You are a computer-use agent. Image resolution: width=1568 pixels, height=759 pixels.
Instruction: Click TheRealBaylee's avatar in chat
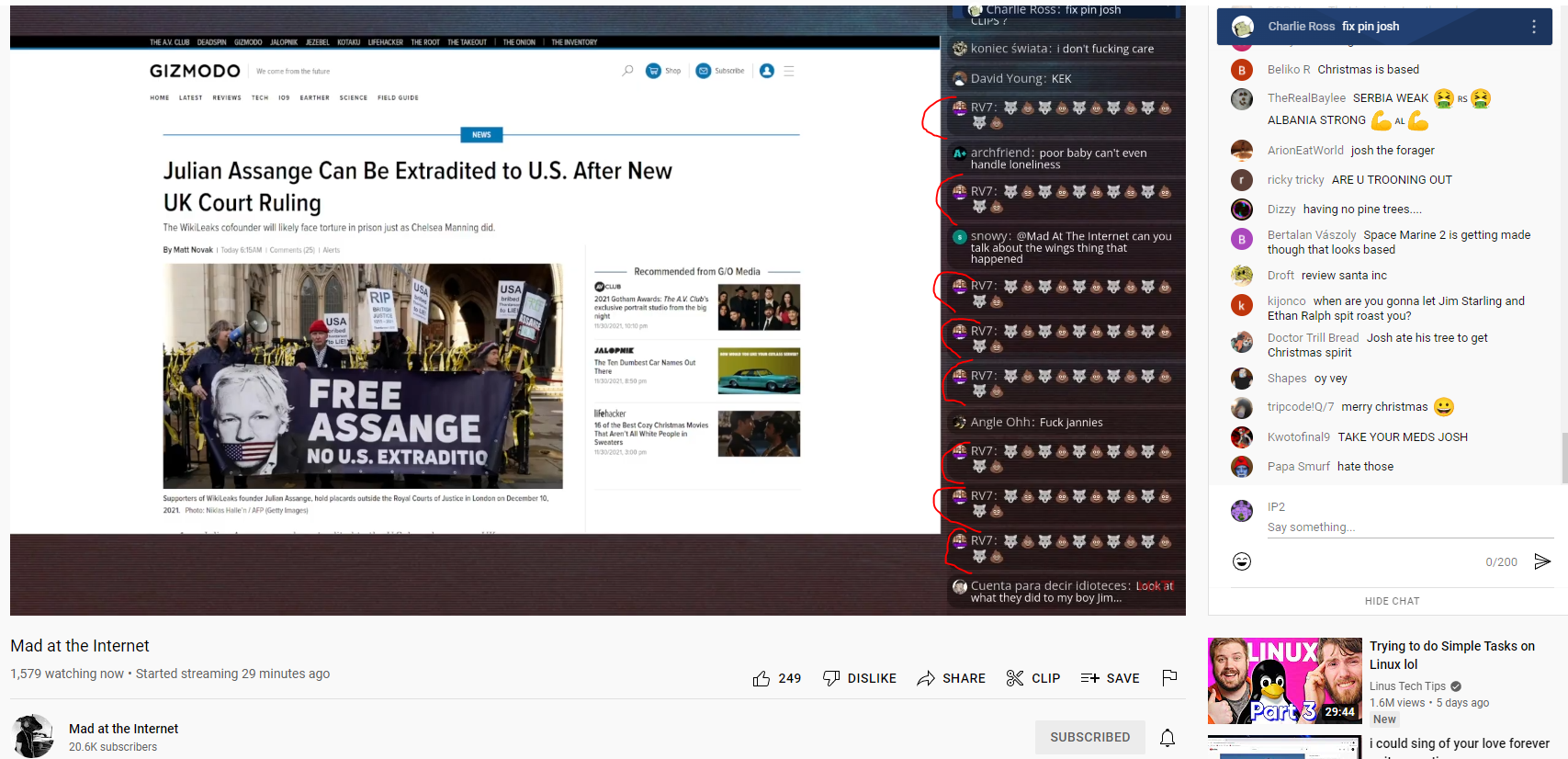coord(1242,98)
